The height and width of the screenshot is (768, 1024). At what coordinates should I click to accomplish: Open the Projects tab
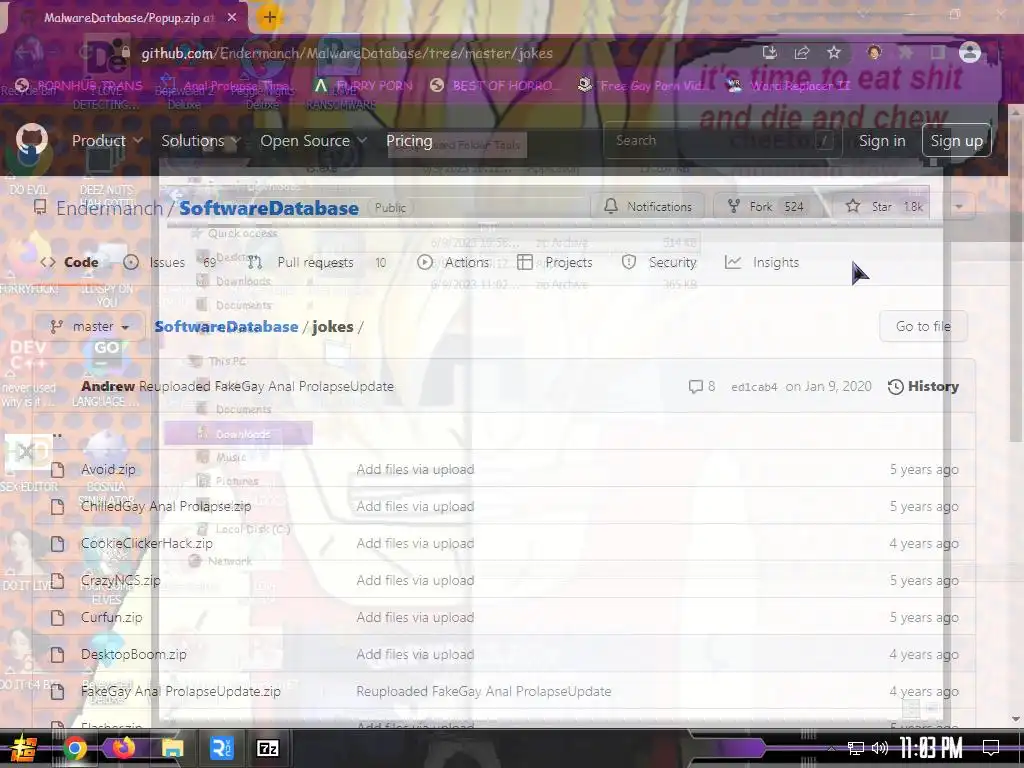tap(554, 263)
